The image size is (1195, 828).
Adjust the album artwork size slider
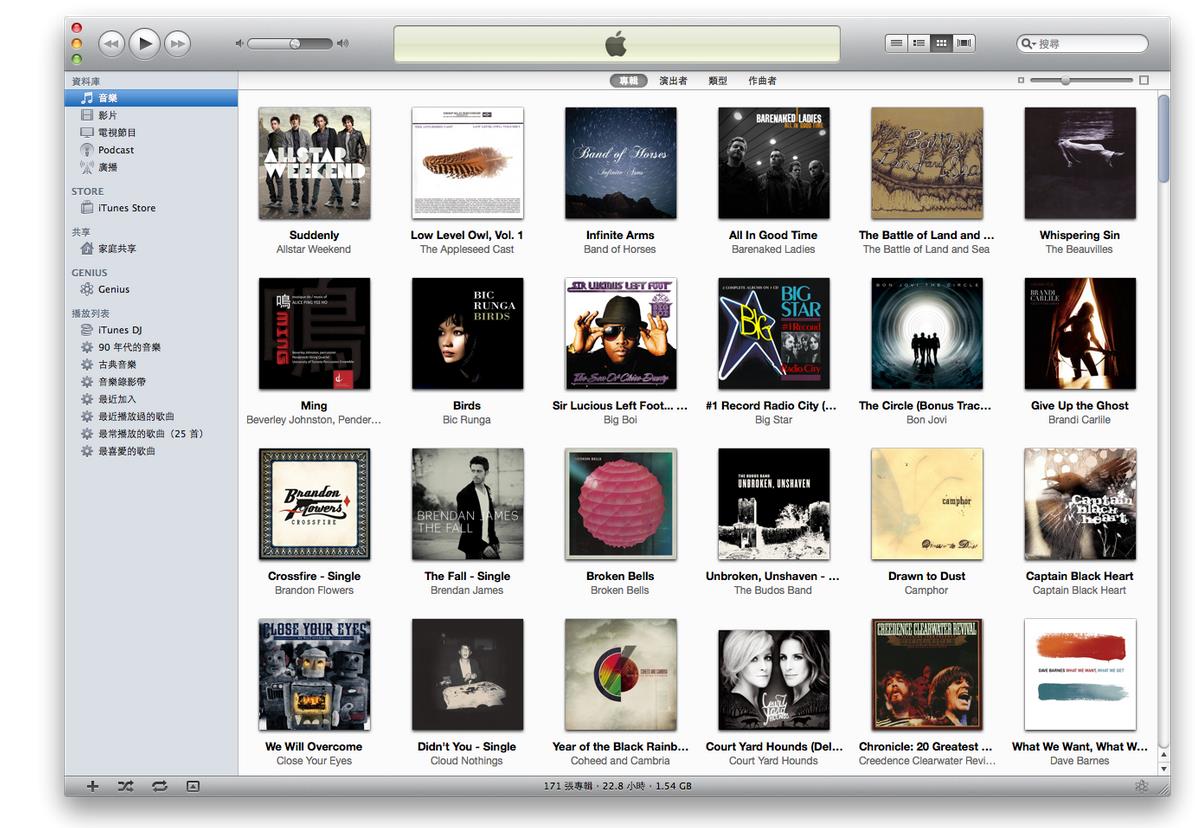[x=1066, y=80]
